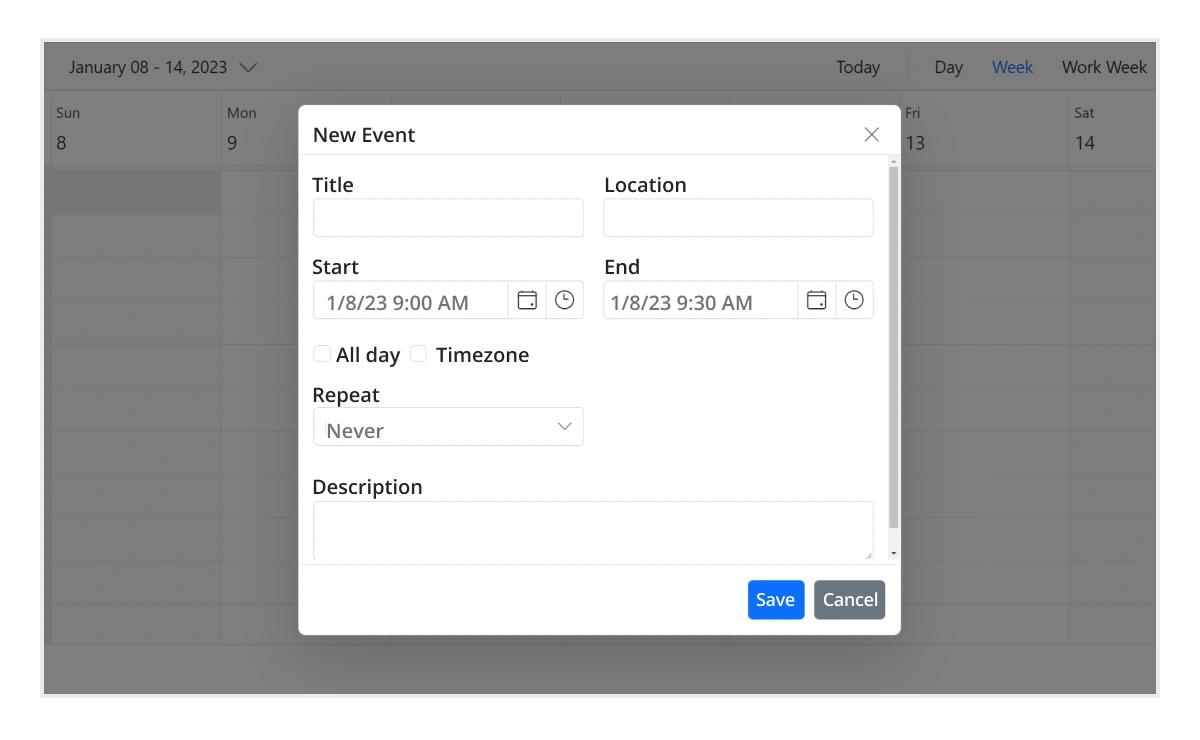
Task: Enable the Timezone checkbox
Action: click(x=418, y=353)
